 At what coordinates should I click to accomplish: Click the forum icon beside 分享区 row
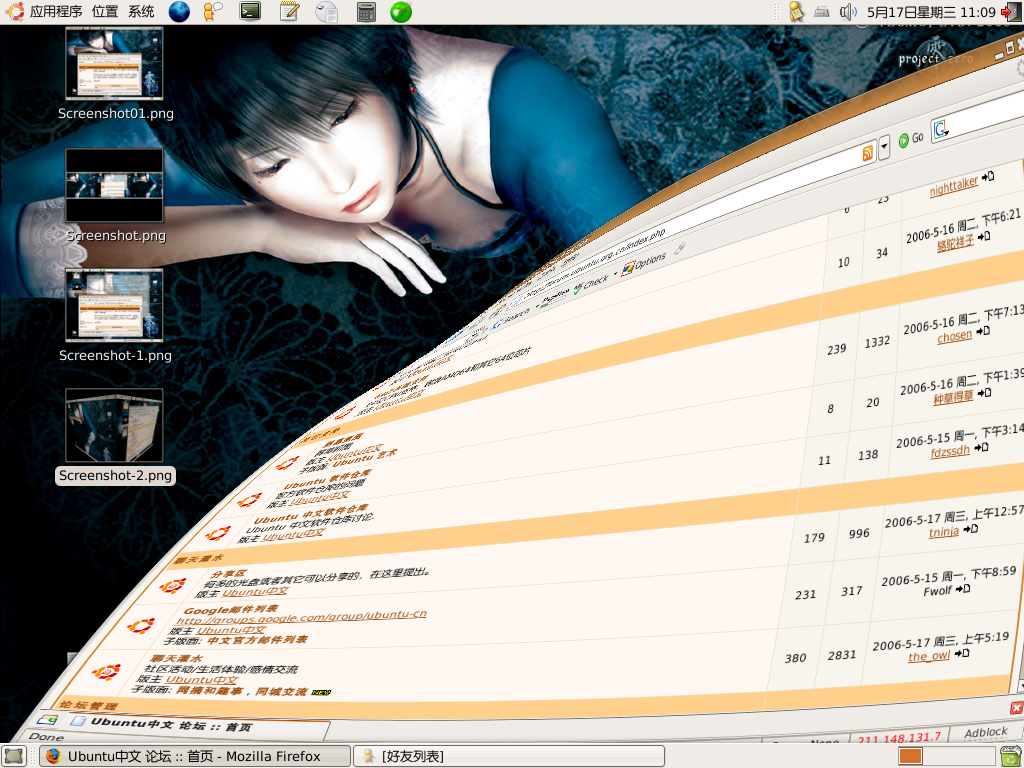[x=172, y=585]
